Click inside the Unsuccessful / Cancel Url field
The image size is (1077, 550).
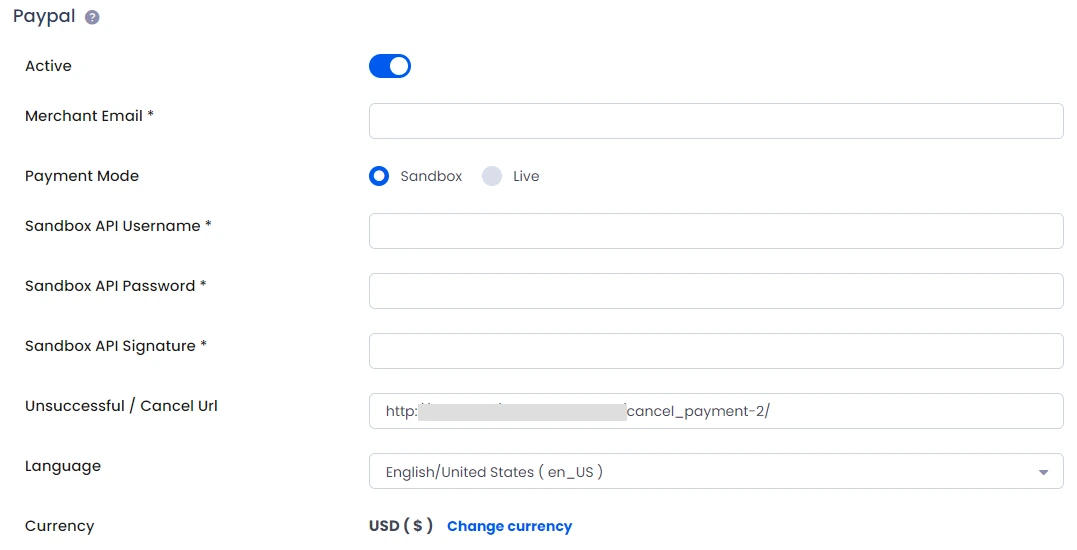pos(716,411)
